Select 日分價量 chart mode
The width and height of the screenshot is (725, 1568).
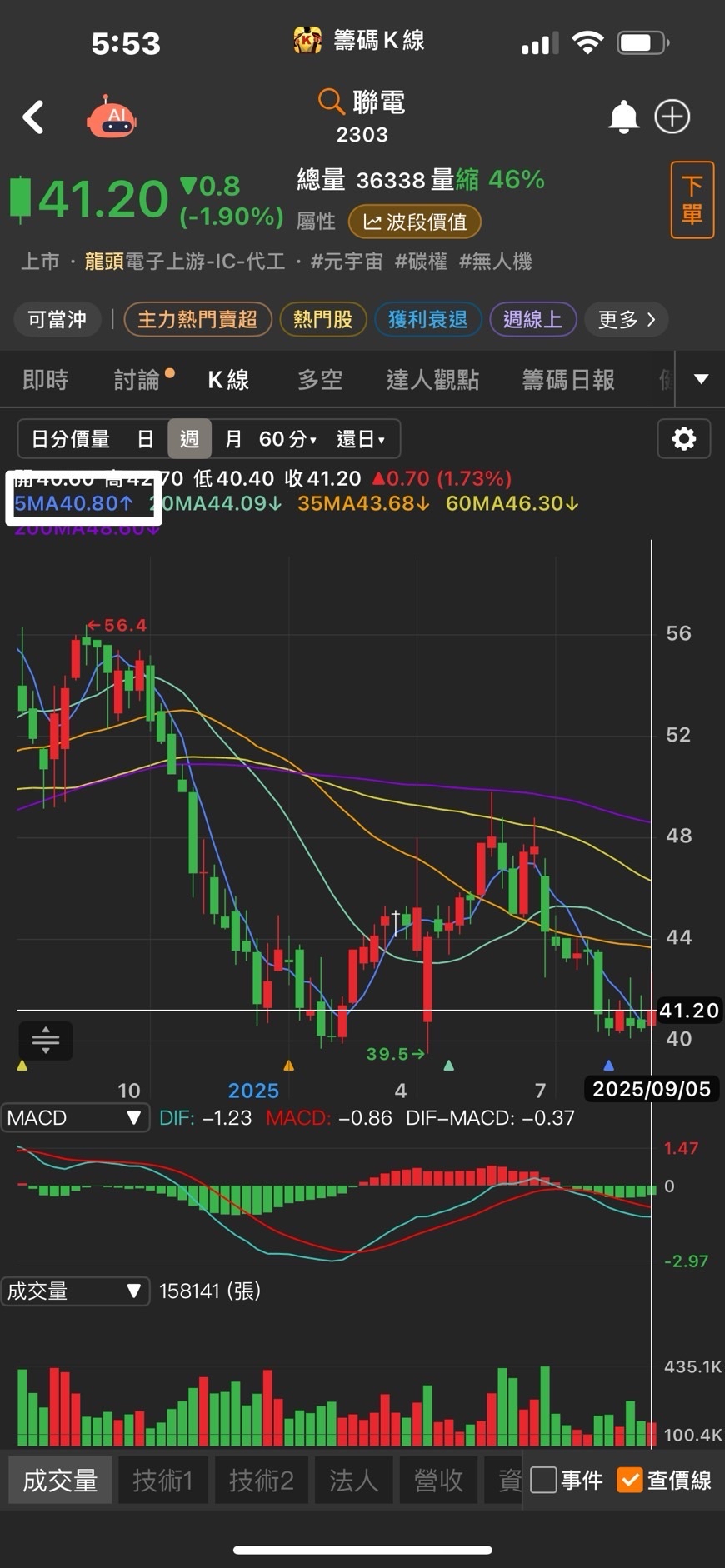[71, 439]
